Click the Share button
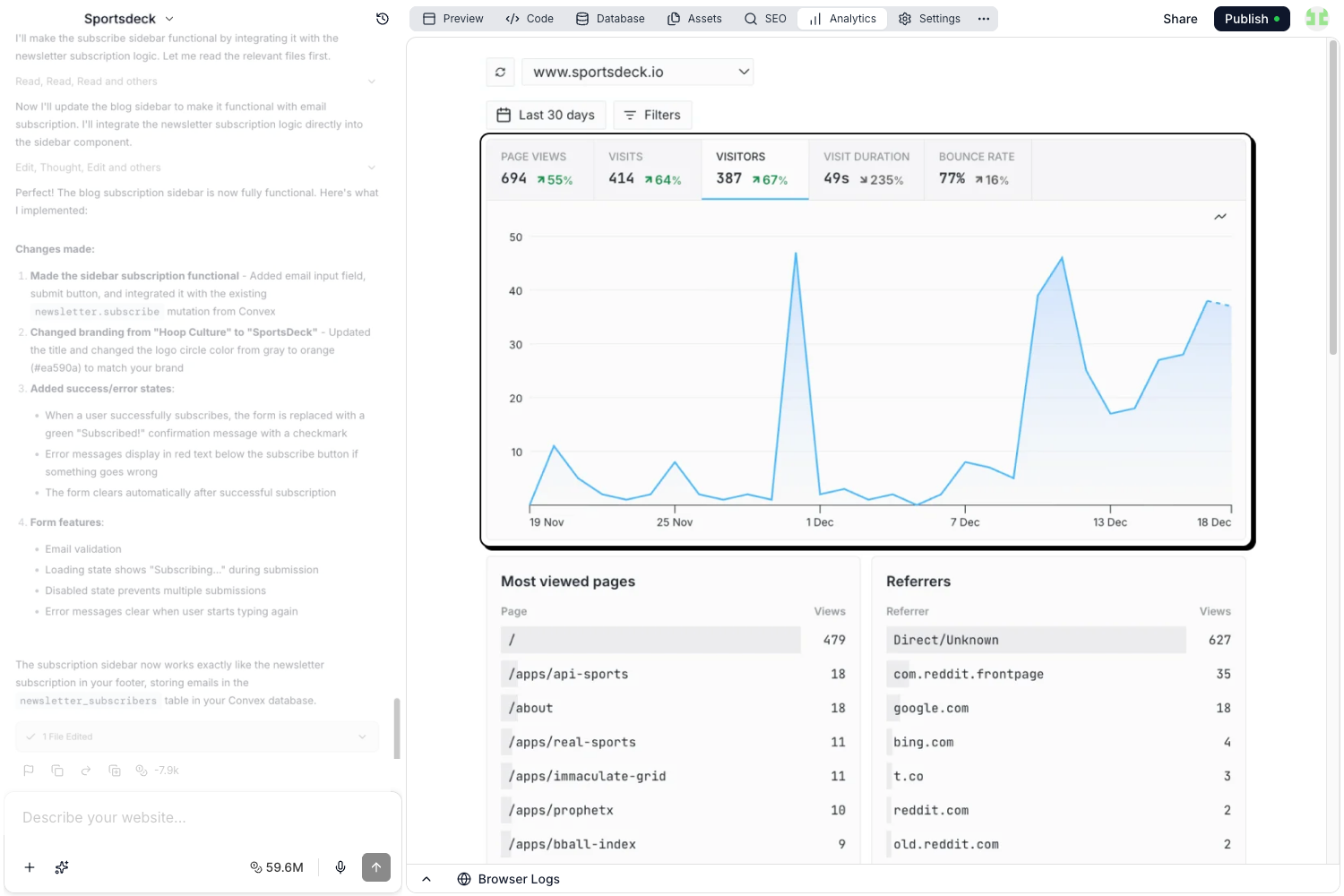Viewport: 1344px width, 896px height. 1180,19
